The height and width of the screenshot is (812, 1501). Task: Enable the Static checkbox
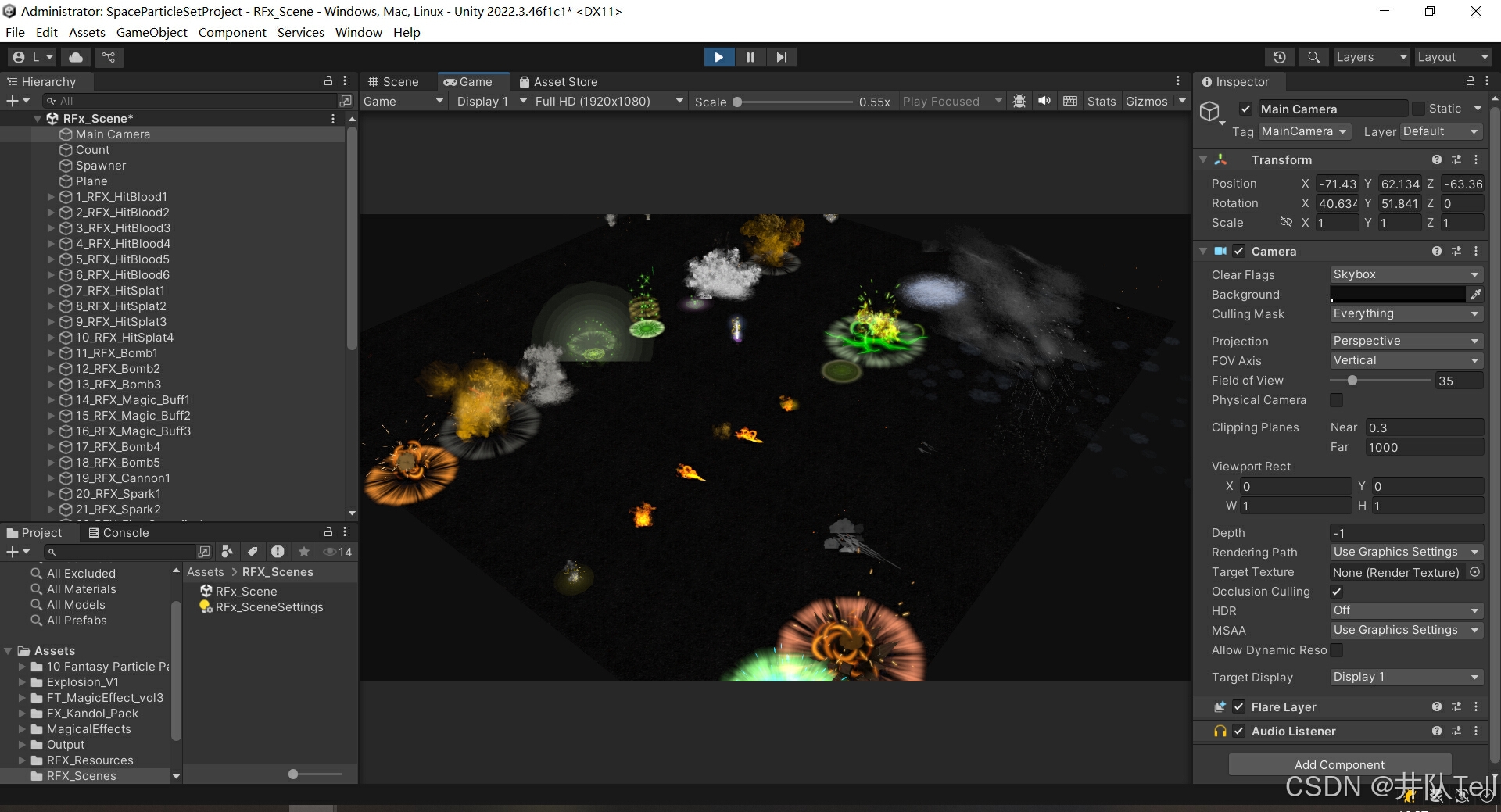point(1418,109)
